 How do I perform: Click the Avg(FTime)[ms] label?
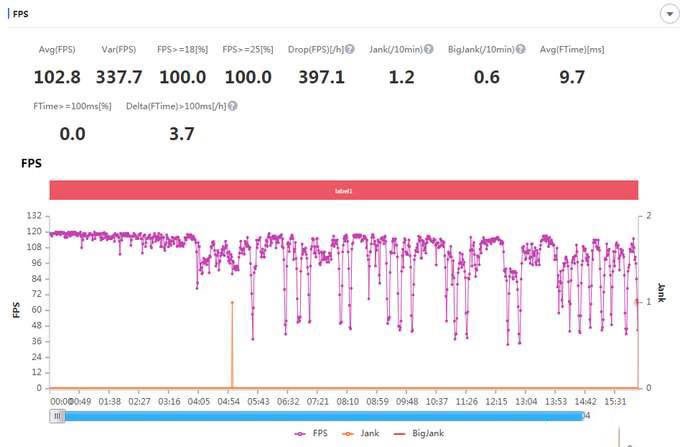pyautogui.click(x=572, y=49)
